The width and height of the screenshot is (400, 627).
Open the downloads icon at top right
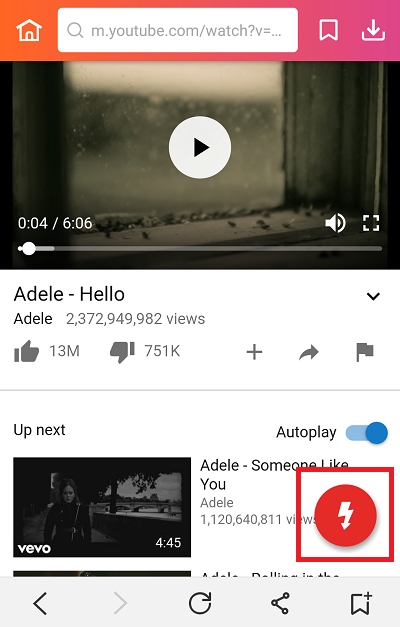(373, 30)
